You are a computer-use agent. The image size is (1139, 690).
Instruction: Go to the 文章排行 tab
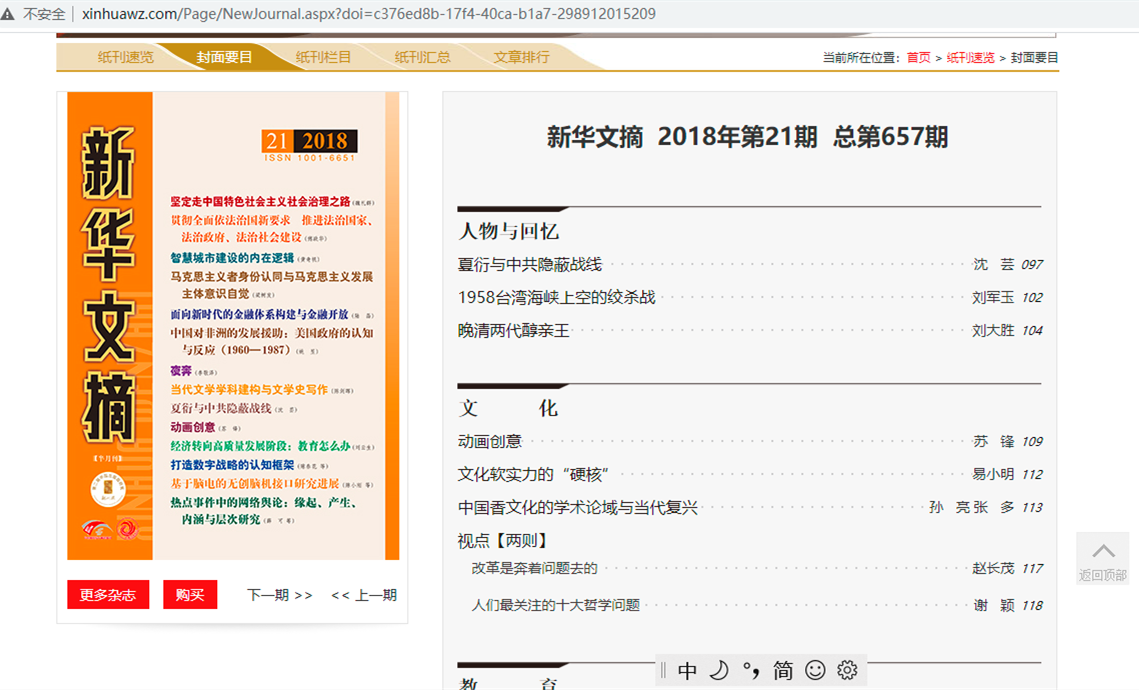point(521,57)
